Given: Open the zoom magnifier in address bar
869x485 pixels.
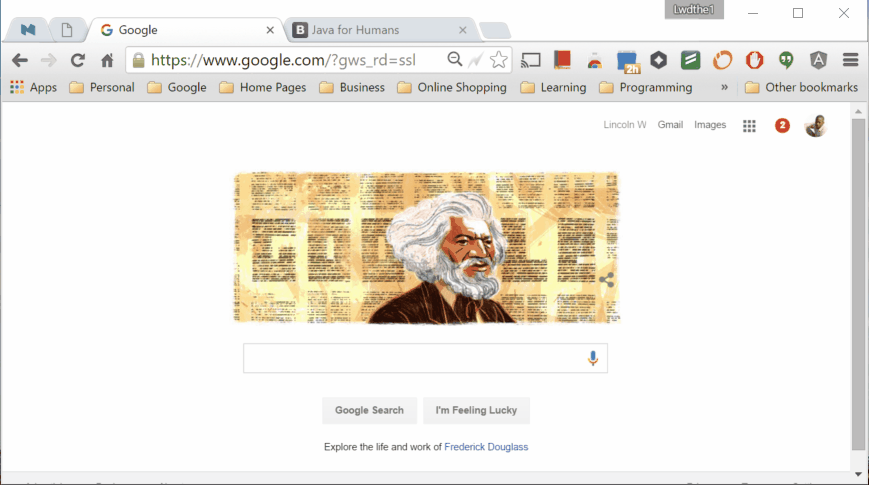Looking at the screenshot, I should point(454,59).
